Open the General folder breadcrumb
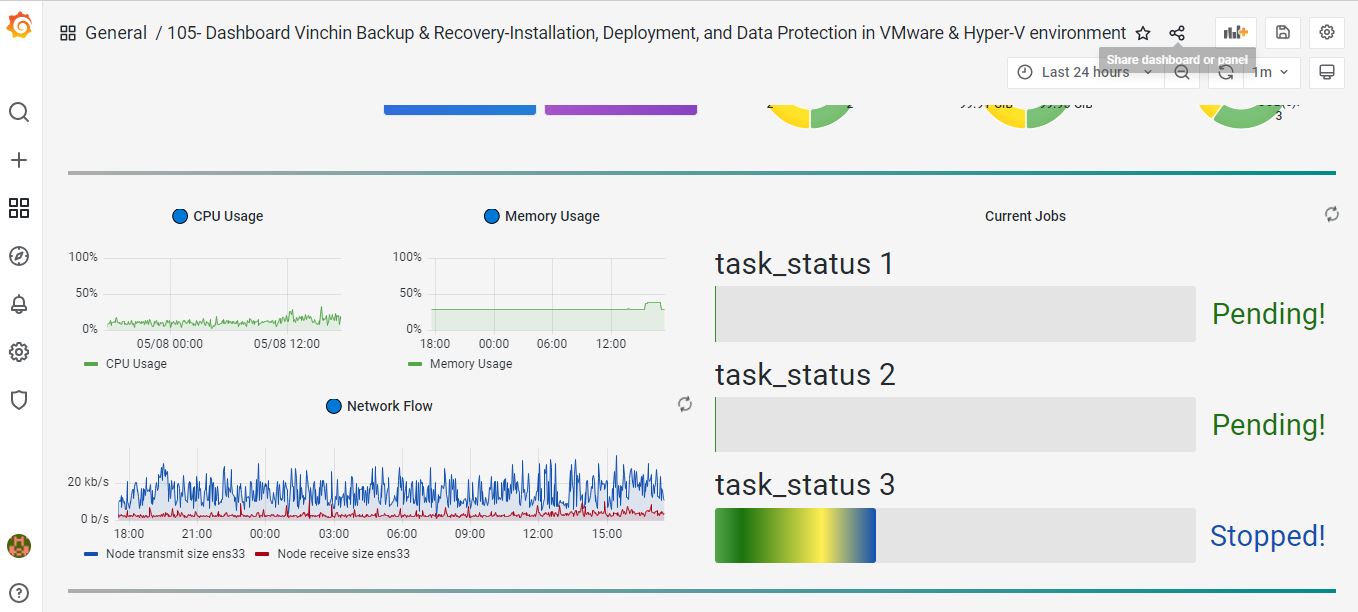The width and height of the screenshot is (1358, 612). [x=115, y=33]
